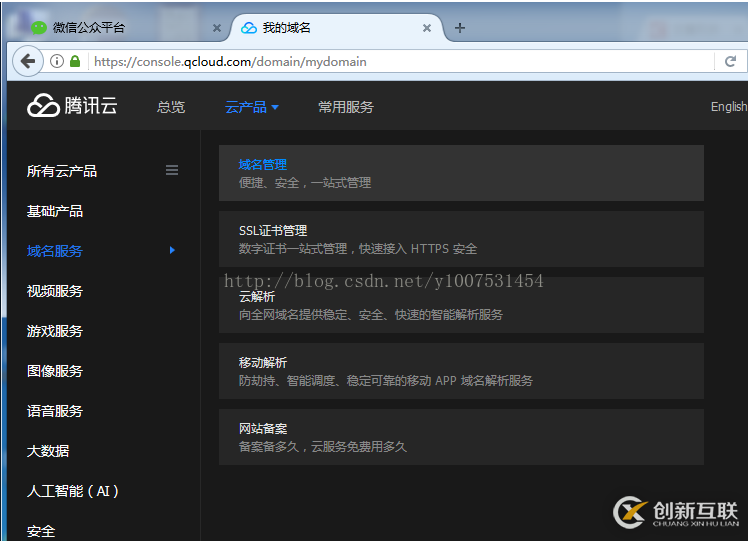Select 人工智能 (AI) in the sidebar
This screenshot has height=541, width=748.
(73, 491)
